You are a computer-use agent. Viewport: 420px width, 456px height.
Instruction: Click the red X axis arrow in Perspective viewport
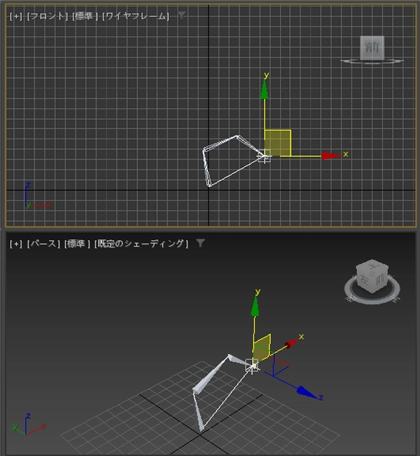[x=292, y=343]
